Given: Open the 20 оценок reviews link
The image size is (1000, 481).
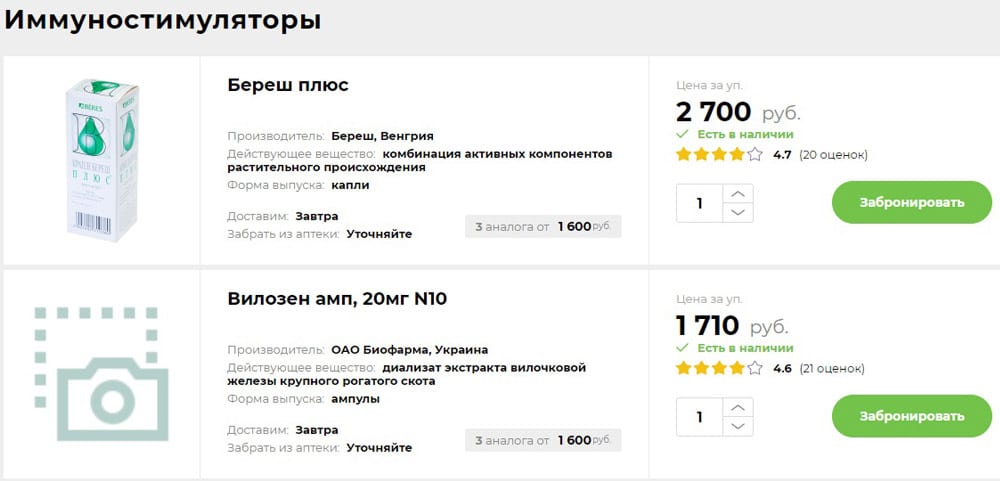Looking at the screenshot, I should click(x=834, y=154).
